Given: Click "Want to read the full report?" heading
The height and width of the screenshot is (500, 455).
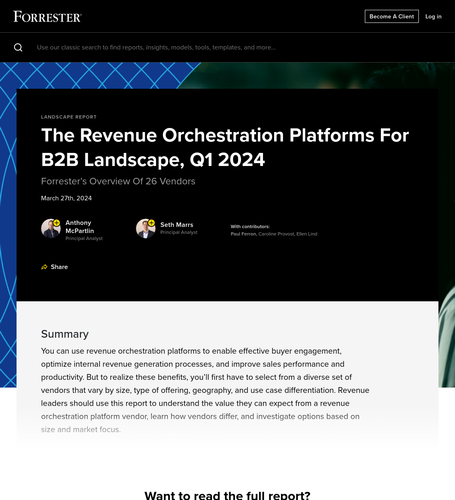Looking at the screenshot, I should tap(227, 495).
